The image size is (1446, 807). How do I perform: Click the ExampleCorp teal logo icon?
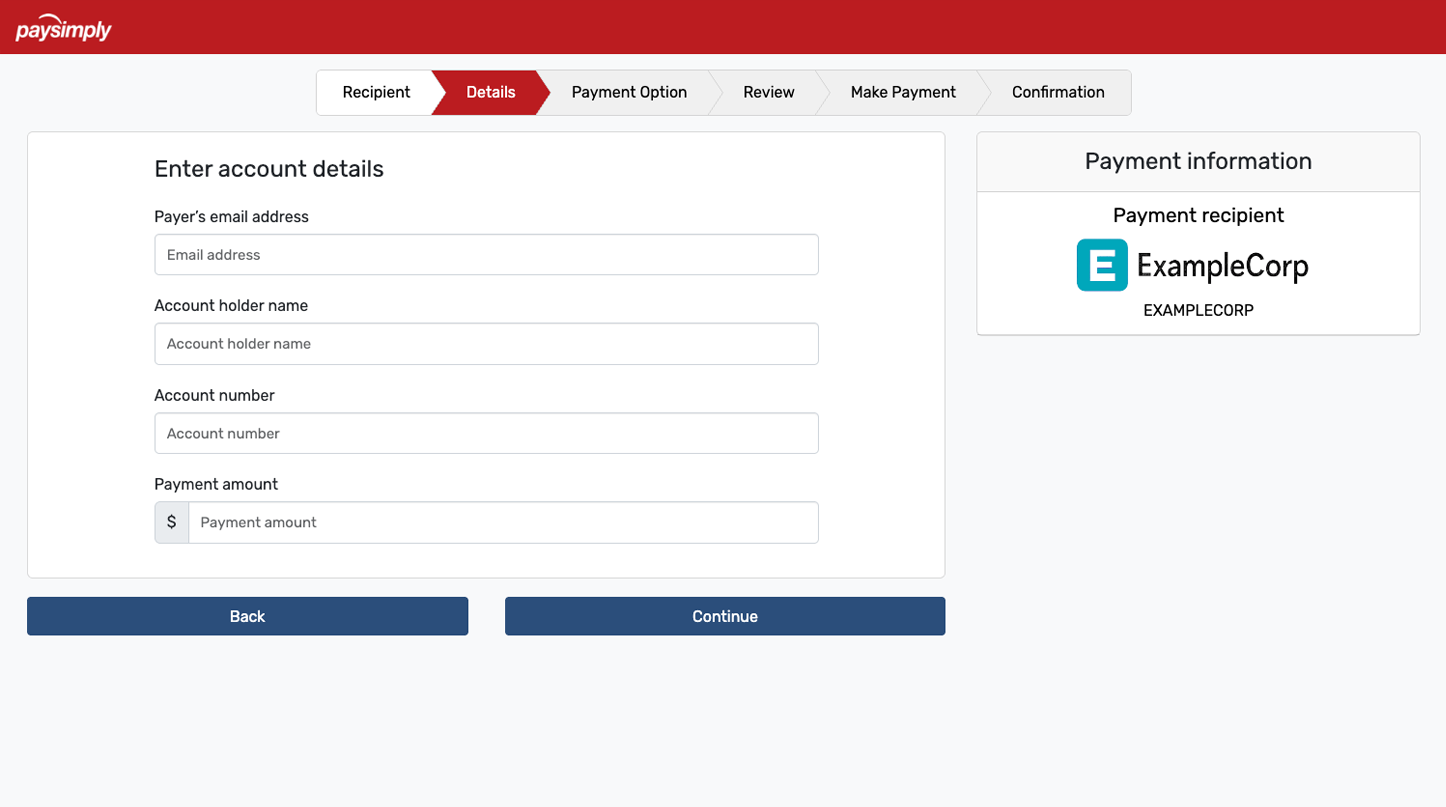tap(1101, 265)
